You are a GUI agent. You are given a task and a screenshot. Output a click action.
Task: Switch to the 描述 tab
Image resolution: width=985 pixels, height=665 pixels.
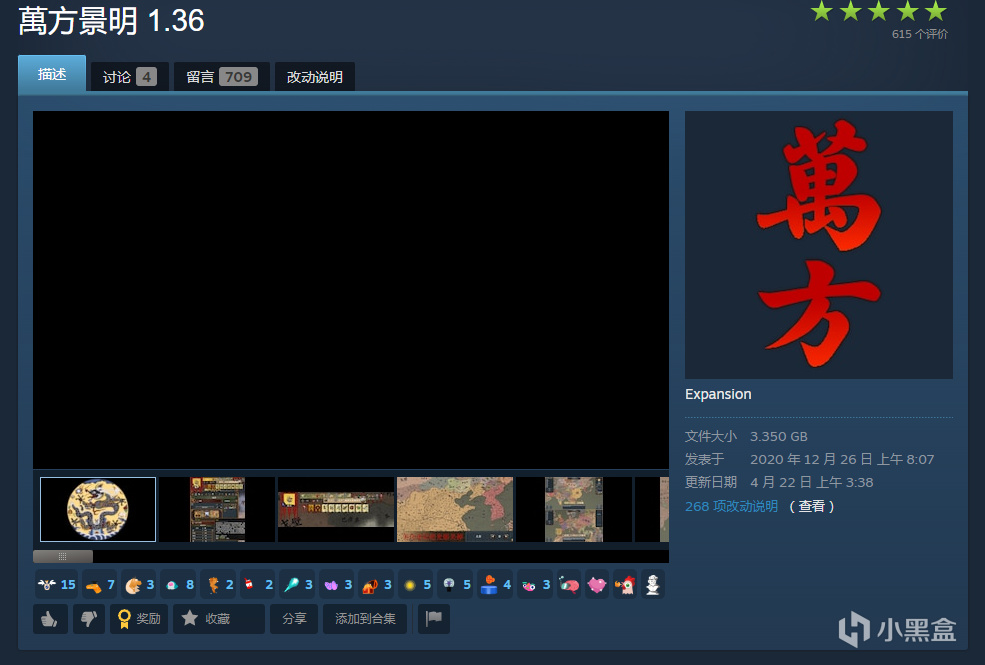point(52,74)
